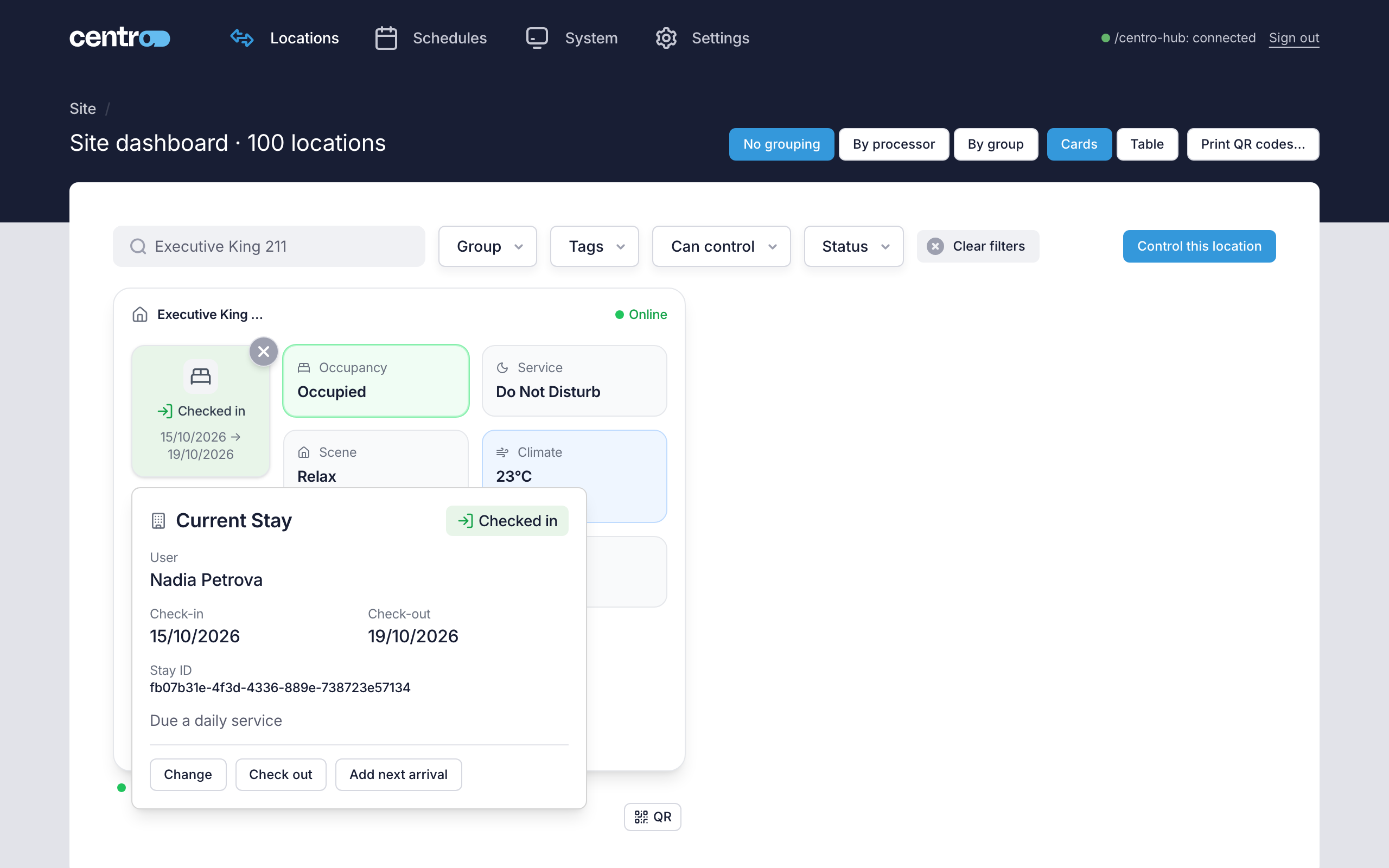The image size is (1389, 868).
Task: Close the stay popup with X button
Action: (x=264, y=352)
